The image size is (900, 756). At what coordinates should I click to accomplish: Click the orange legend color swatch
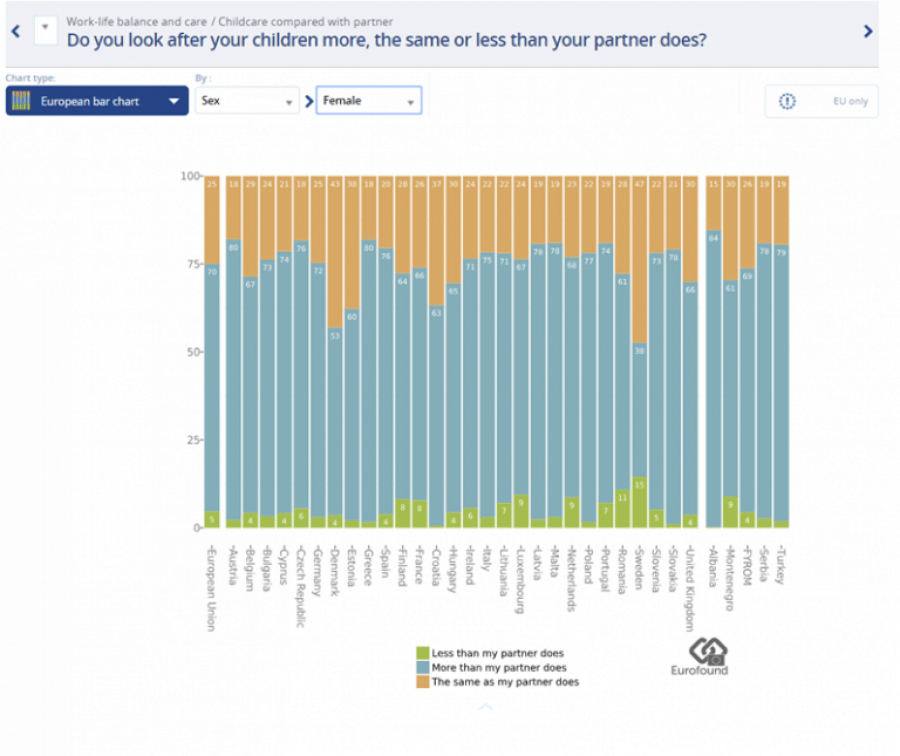pyautogui.click(x=423, y=681)
